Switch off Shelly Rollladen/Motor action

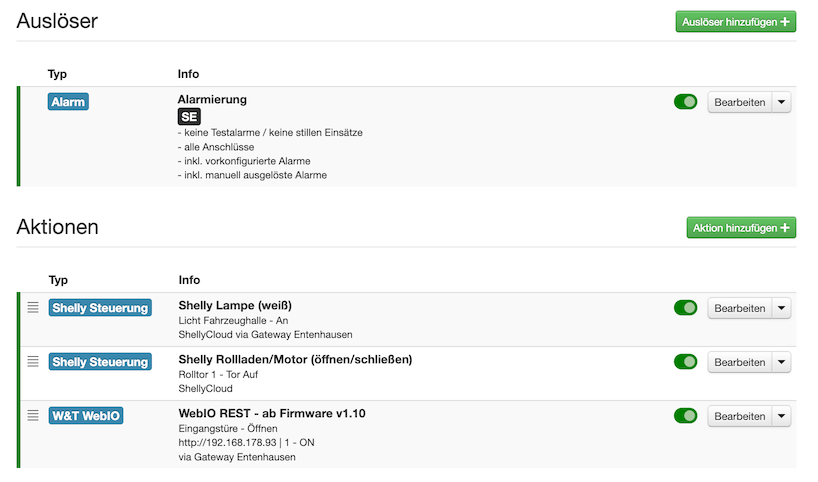point(685,361)
